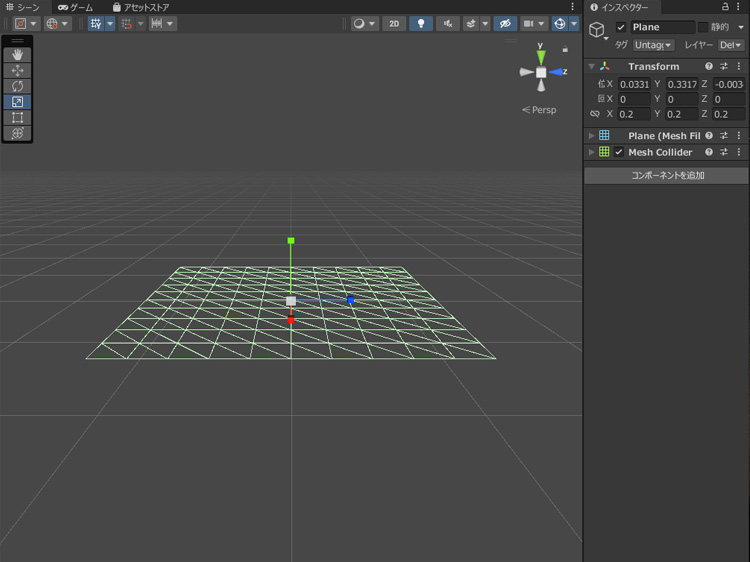The image size is (750, 562).
Task: Toggle scene lighting with the bulb icon
Action: [421, 23]
